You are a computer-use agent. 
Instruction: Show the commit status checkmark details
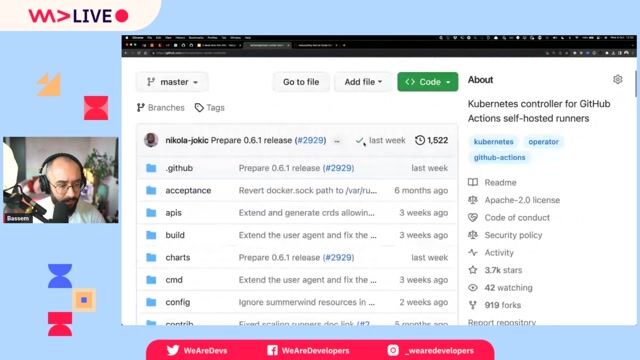[x=359, y=140]
